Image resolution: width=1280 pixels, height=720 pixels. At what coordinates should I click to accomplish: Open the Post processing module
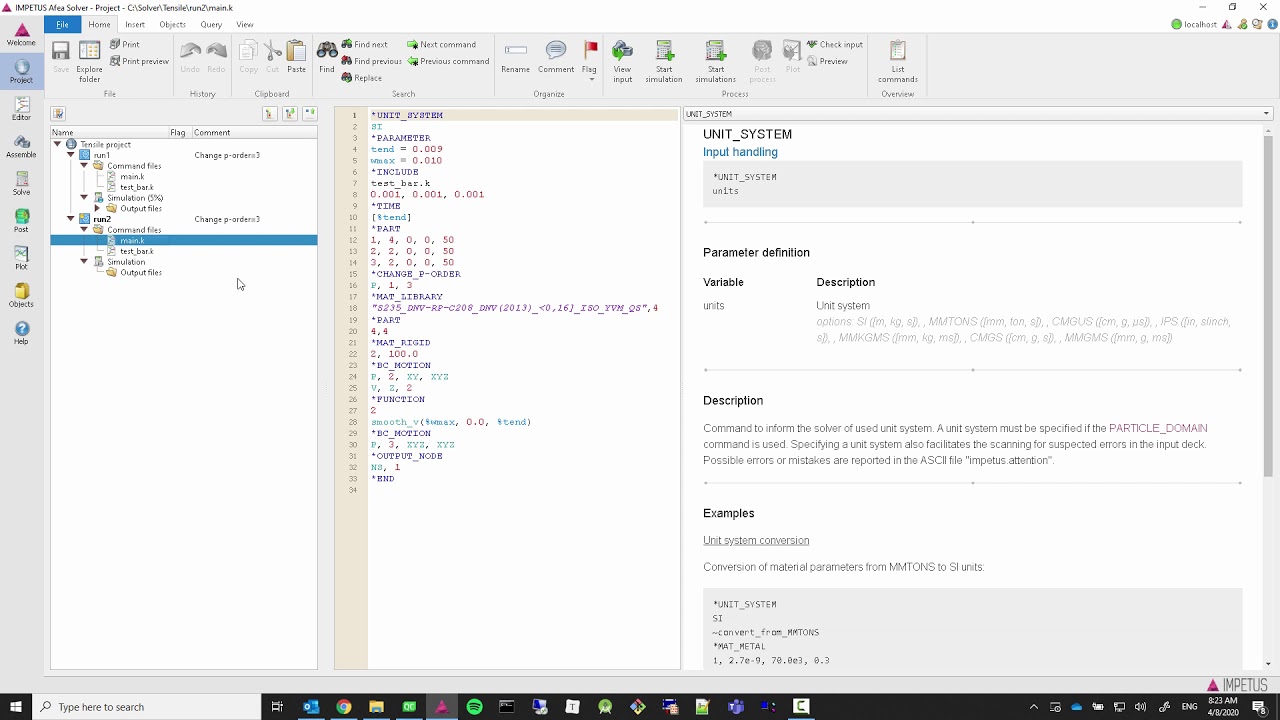(21, 221)
